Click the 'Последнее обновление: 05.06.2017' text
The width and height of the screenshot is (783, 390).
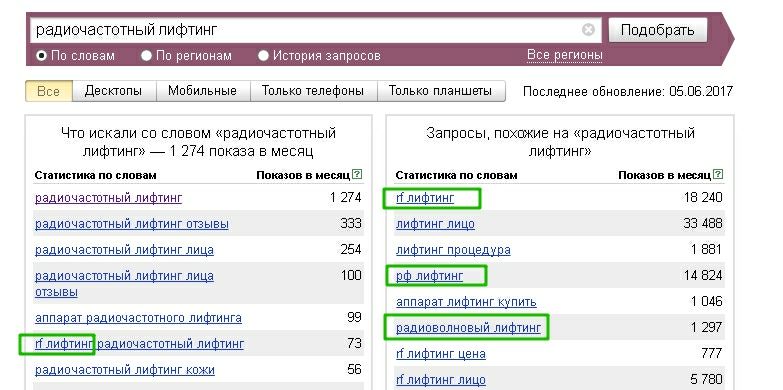(628, 91)
